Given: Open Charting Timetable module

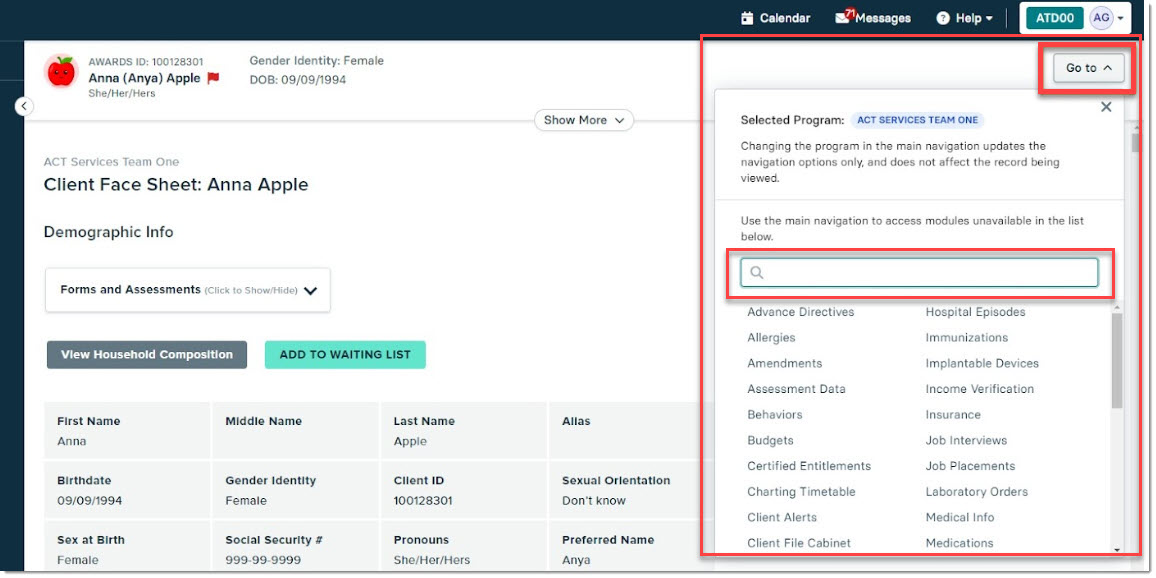Looking at the screenshot, I should click(x=801, y=492).
